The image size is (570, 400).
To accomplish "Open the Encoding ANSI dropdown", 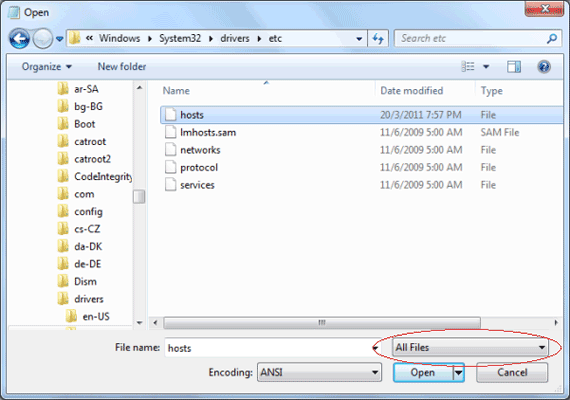I will [319, 372].
